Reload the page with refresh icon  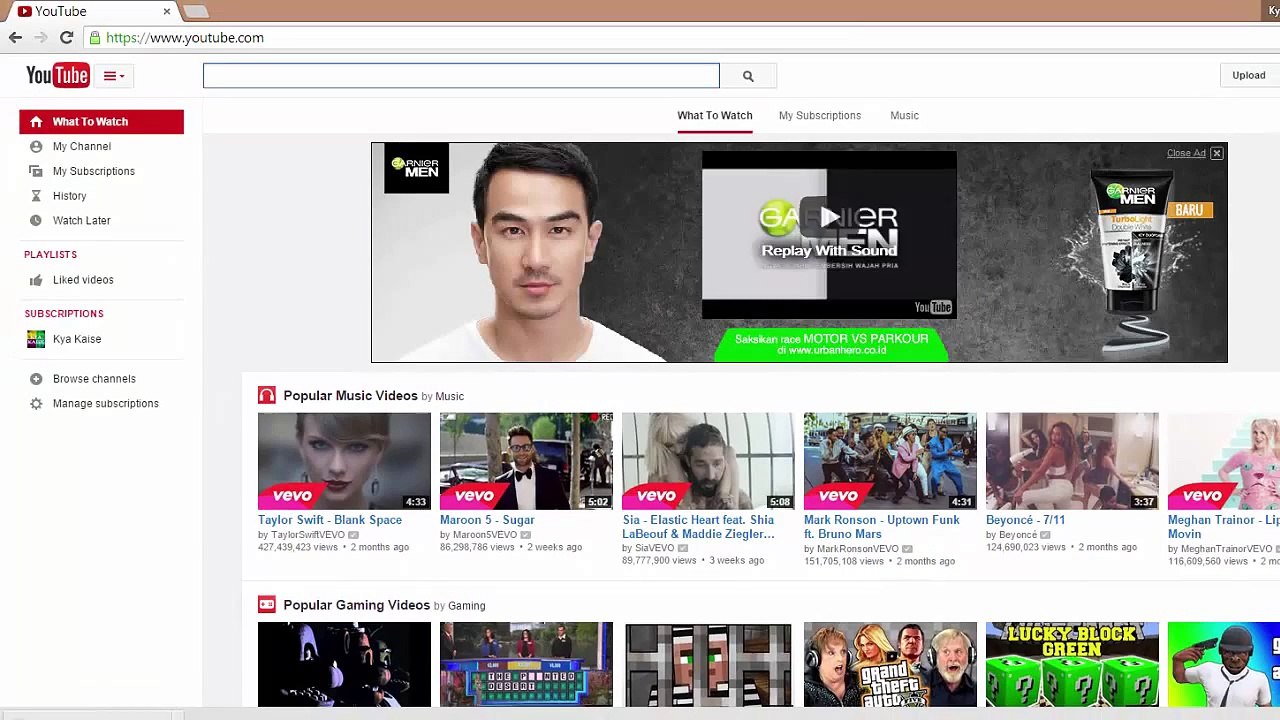pos(67,38)
